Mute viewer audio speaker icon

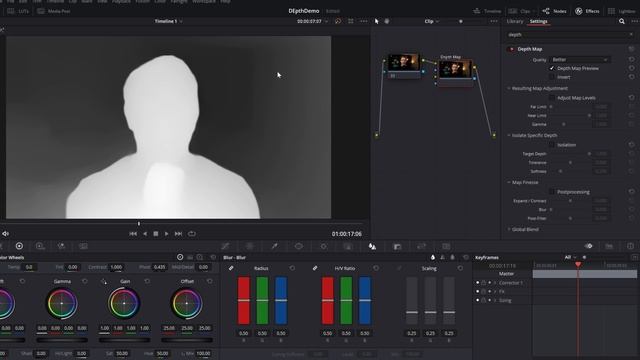pyautogui.click(x=6, y=233)
